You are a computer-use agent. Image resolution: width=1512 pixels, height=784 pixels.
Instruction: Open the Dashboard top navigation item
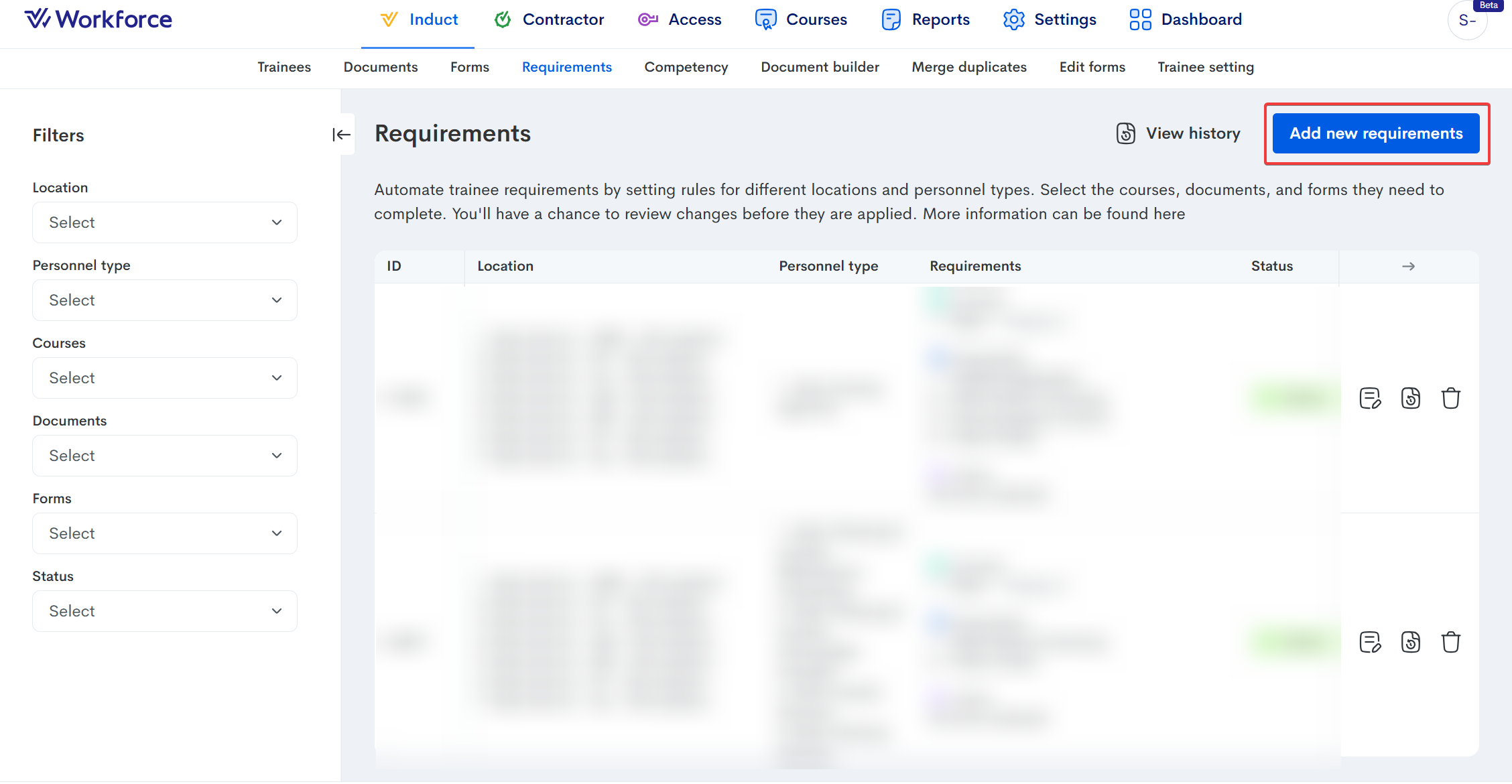[x=1185, y=19]
